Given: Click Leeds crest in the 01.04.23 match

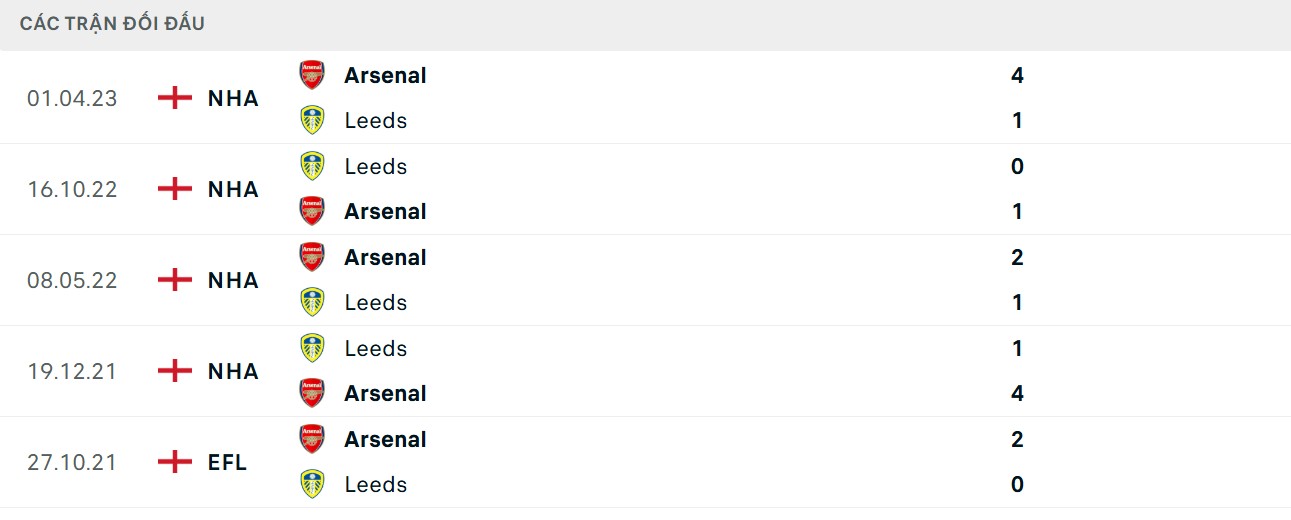Looking at the screenshot, I should point(313,120).
